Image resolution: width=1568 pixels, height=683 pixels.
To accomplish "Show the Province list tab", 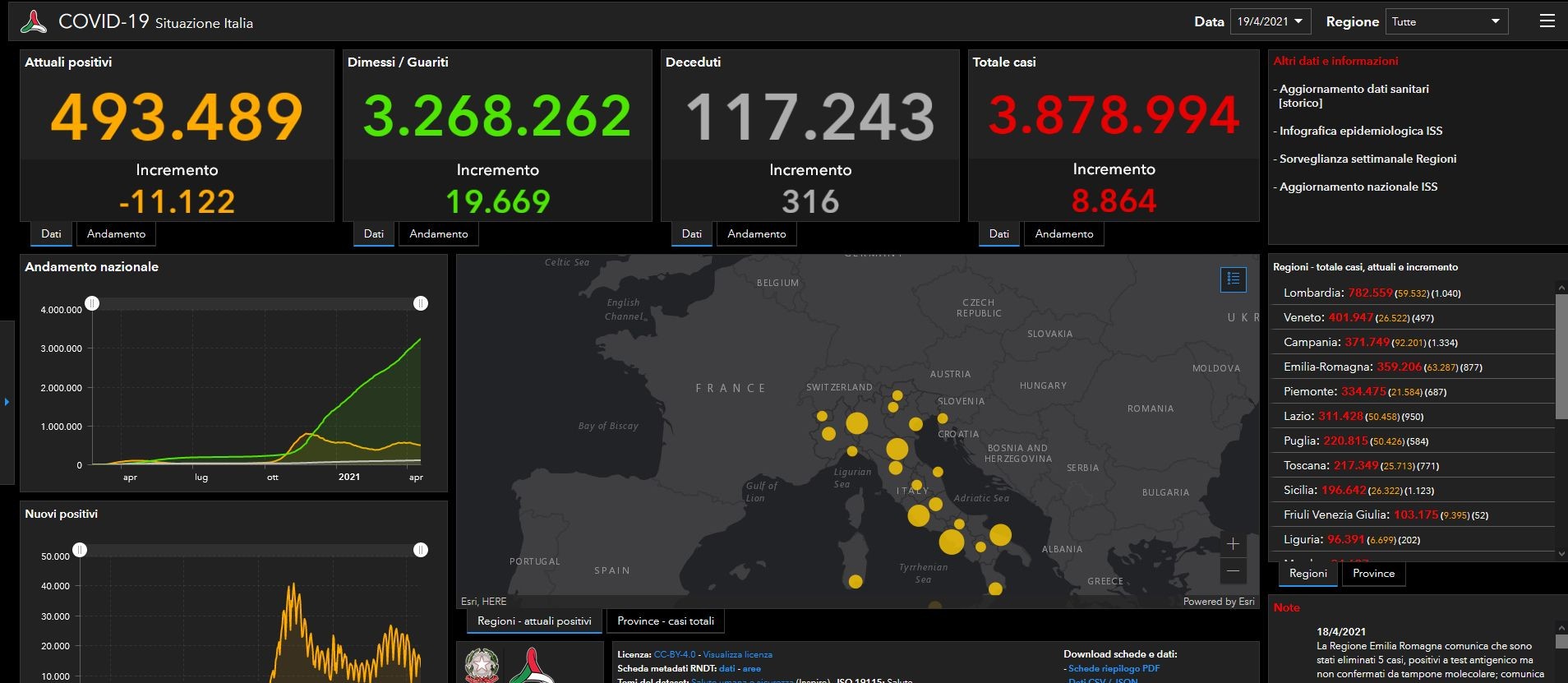I will (1373, 574).
